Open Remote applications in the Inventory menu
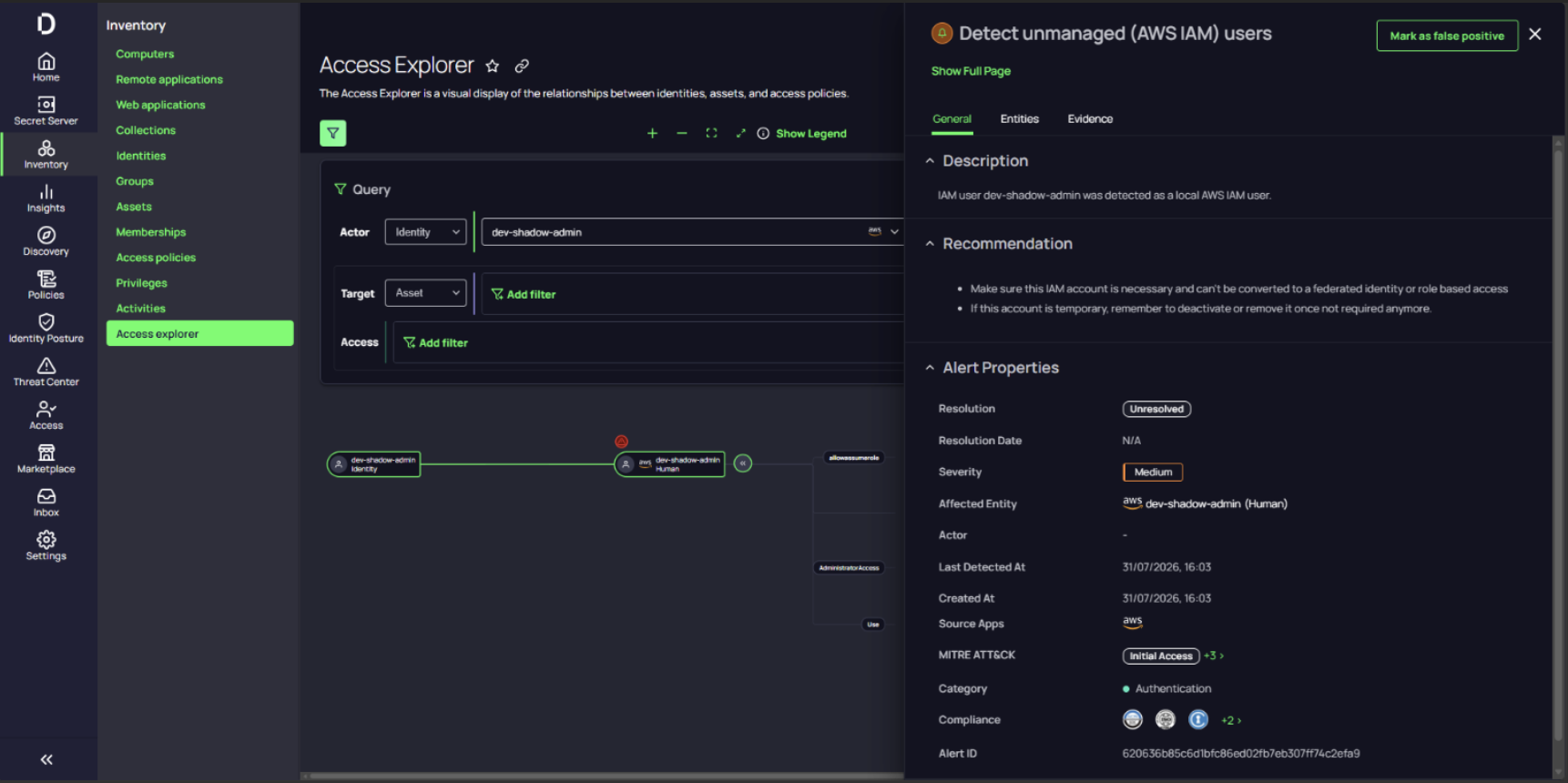The height and width of the screenshot is (783, 1568). 169,80
